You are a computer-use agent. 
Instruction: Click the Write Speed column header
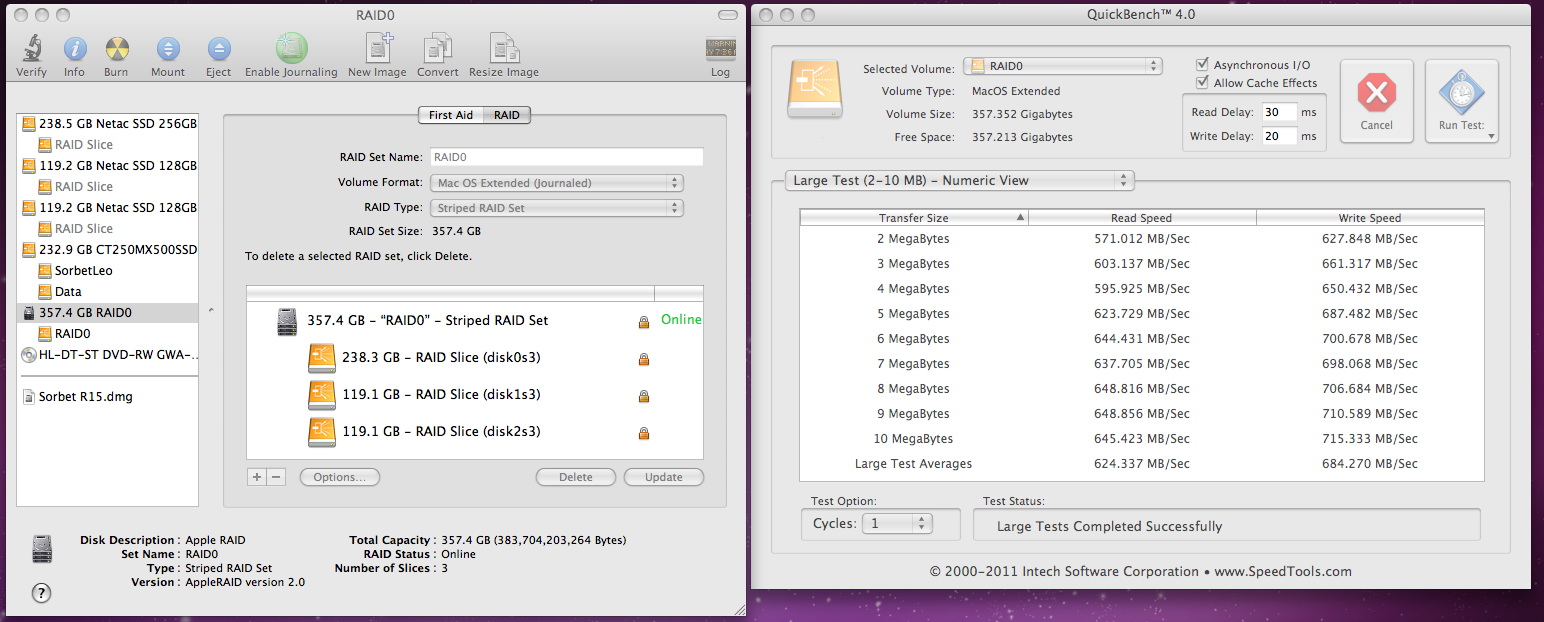coord(1370,218)
